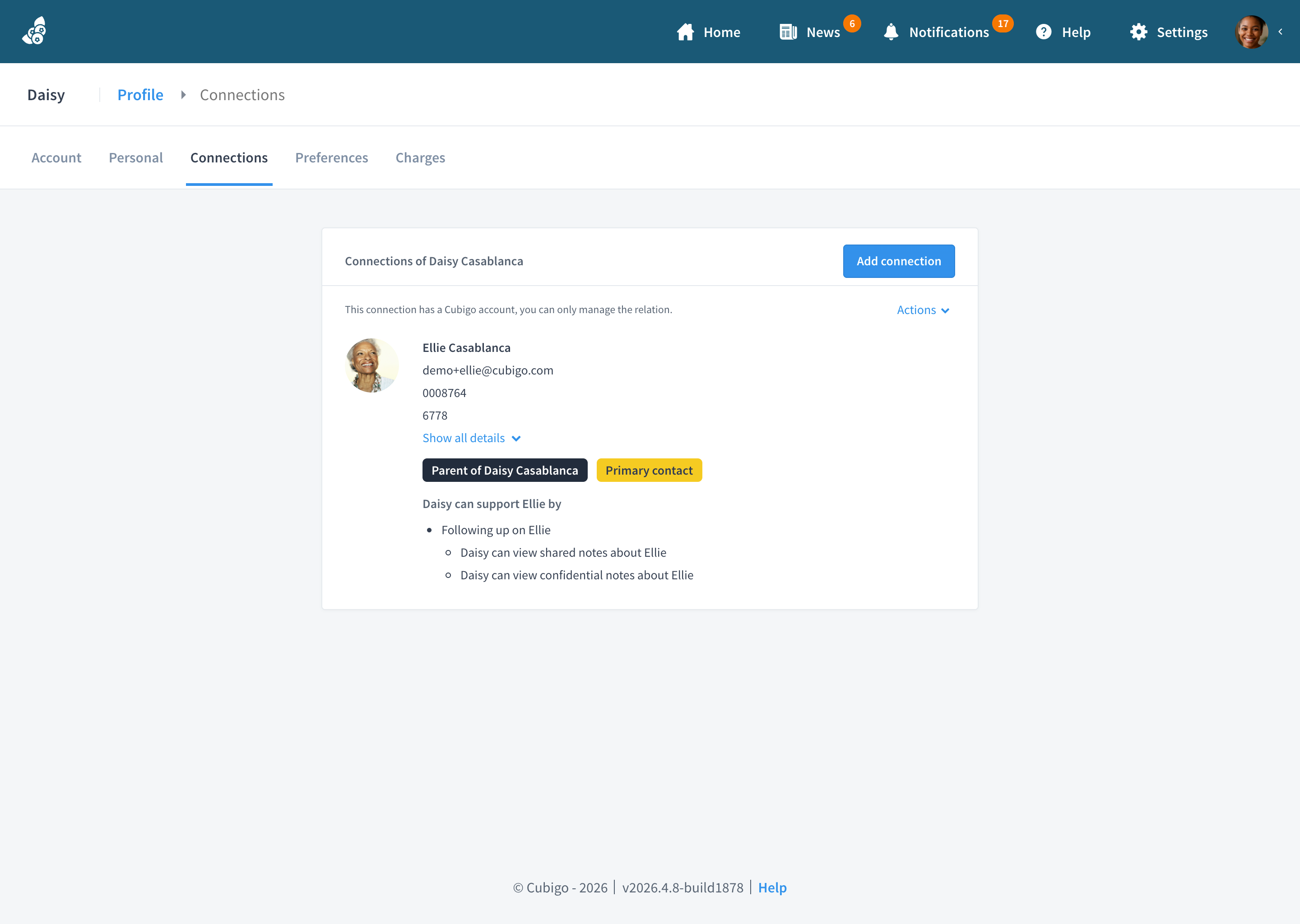The height and width of the screenshot is (924, 1300).
Task: Click 'Connections of Daisy Casablanca' heading
Action: pyautogui.click(x=434, y=261)
